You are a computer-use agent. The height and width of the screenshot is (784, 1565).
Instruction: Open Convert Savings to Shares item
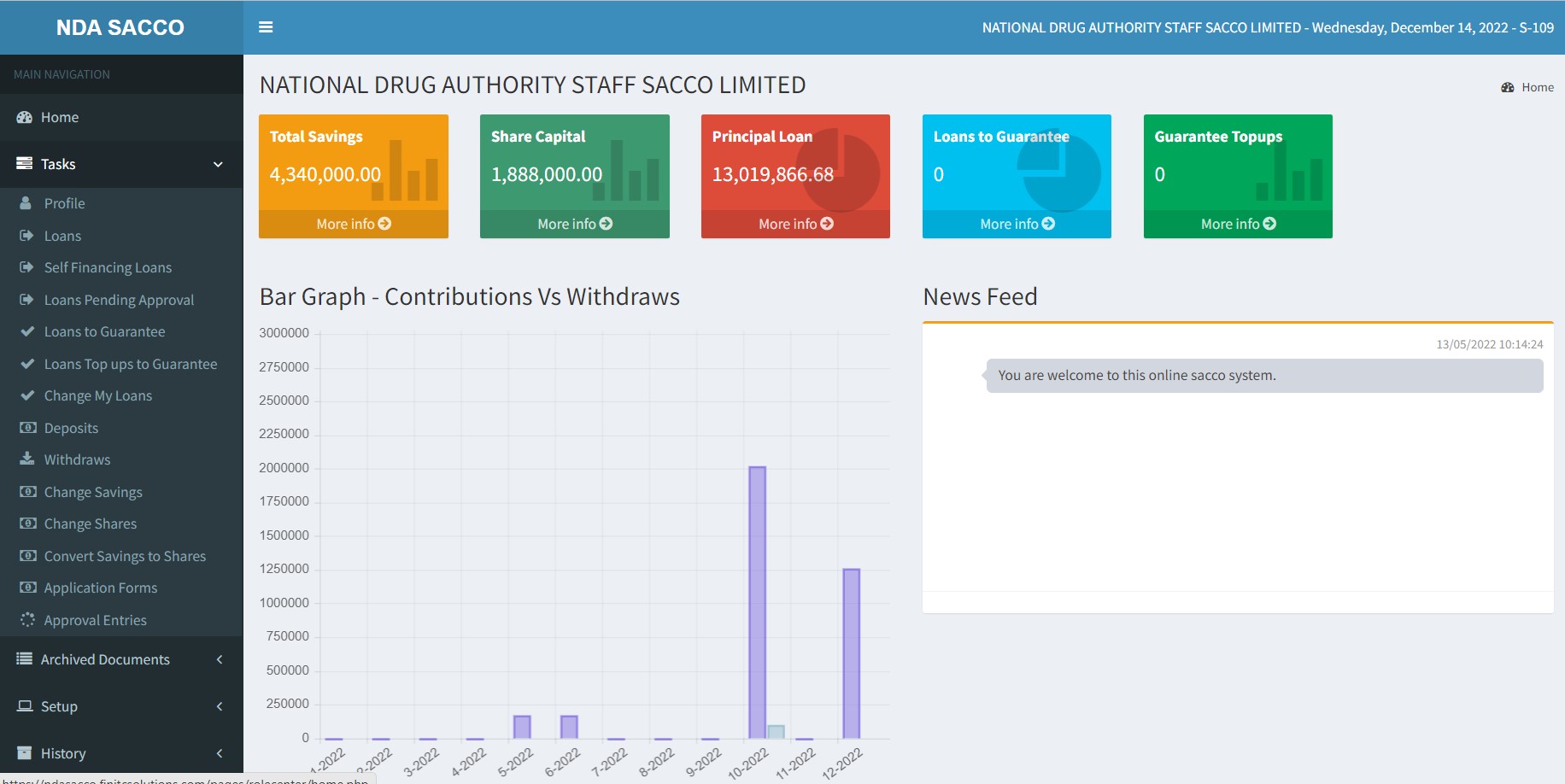coord(125,556)
